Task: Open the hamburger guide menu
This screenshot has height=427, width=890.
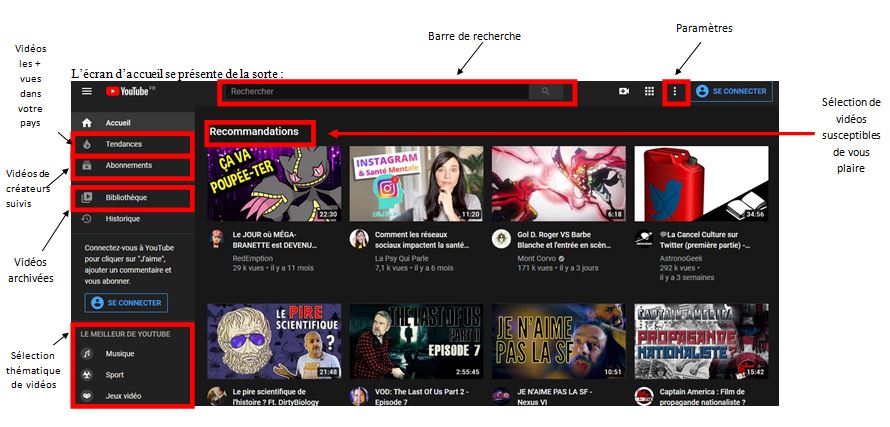Action: 87,91
